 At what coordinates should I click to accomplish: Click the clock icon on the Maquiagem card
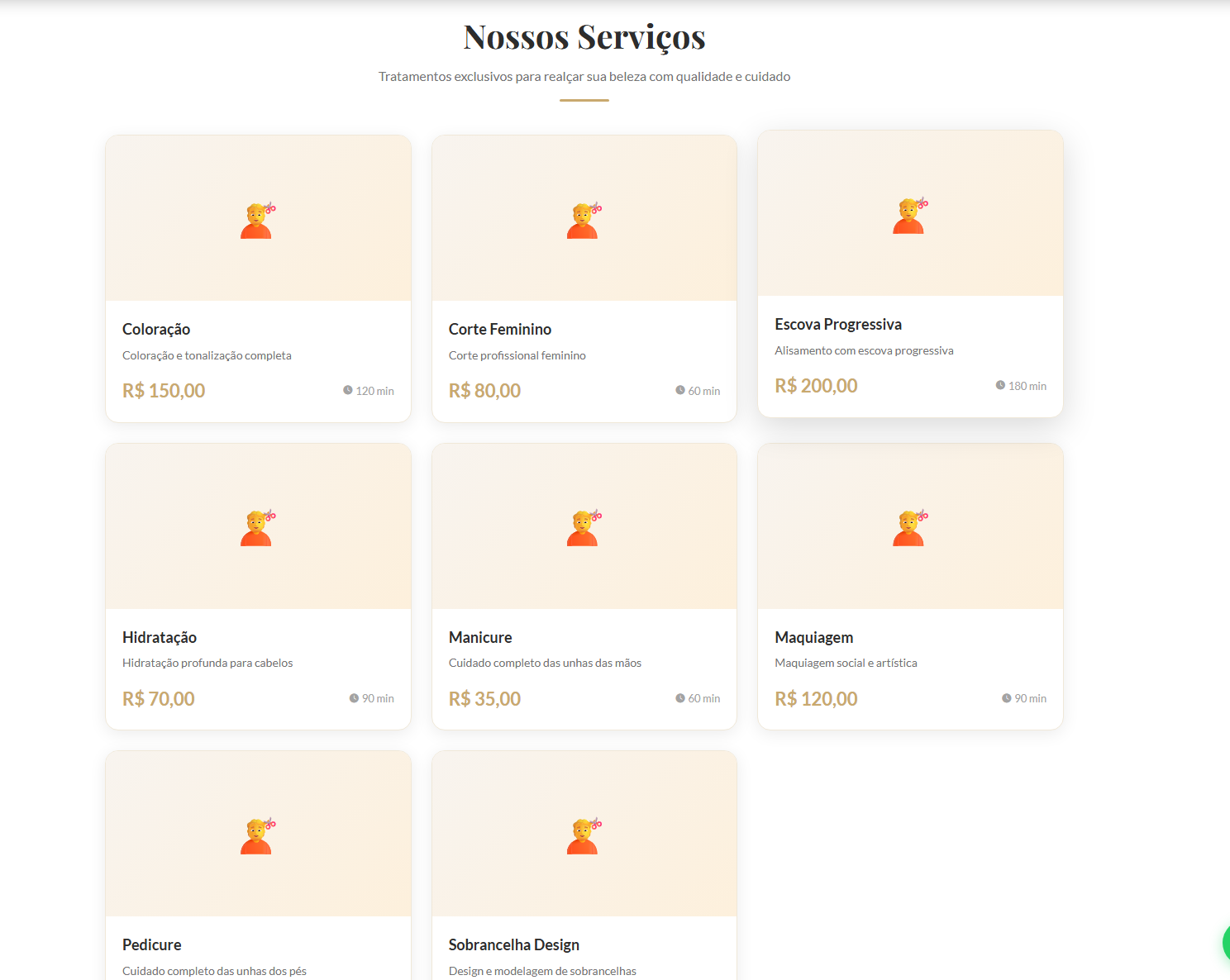tap(1007, 698)
